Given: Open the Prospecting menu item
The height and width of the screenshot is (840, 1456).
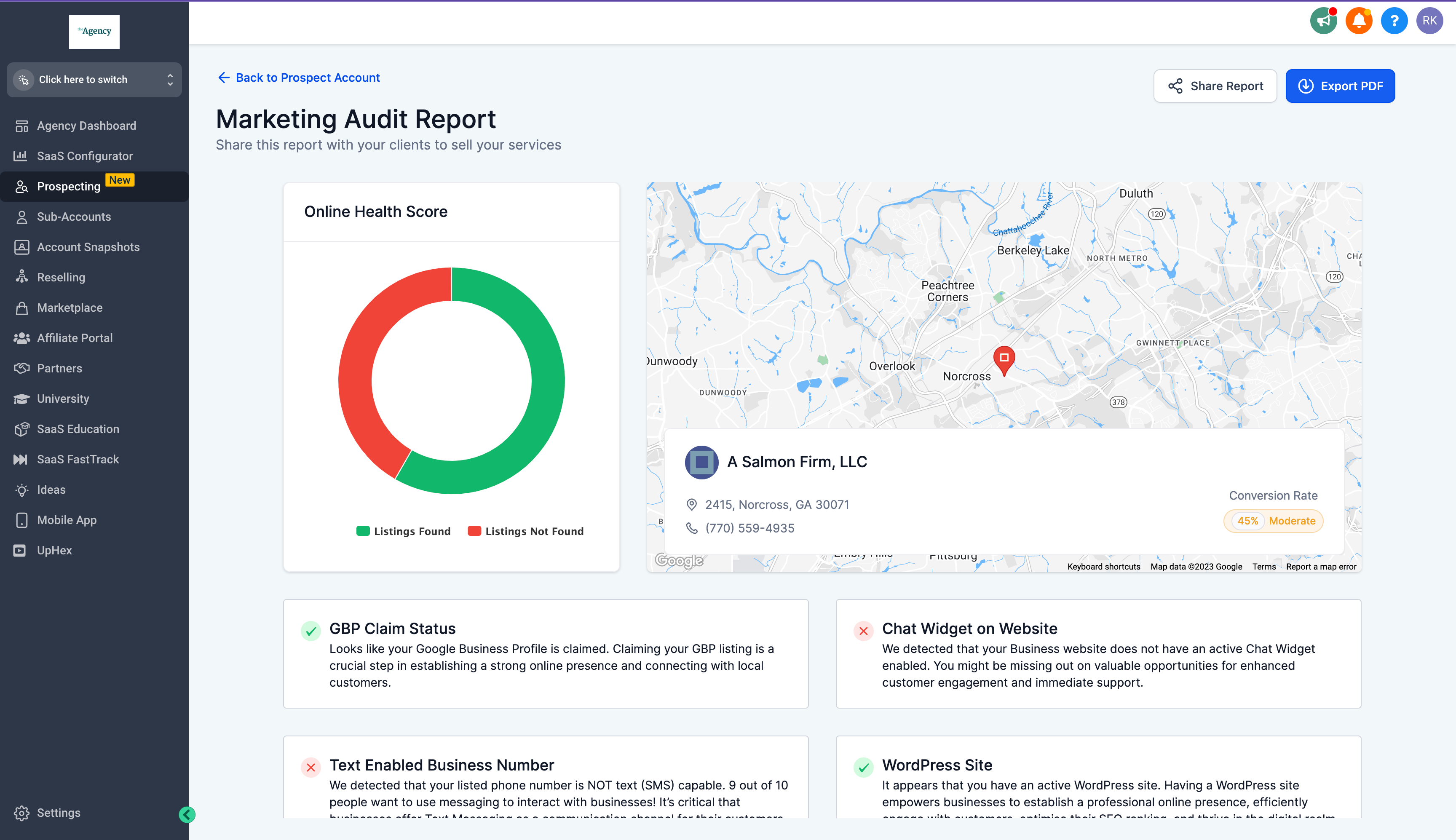Looking at the screenshot, I should pyautogui.click(x=69, y=186).
